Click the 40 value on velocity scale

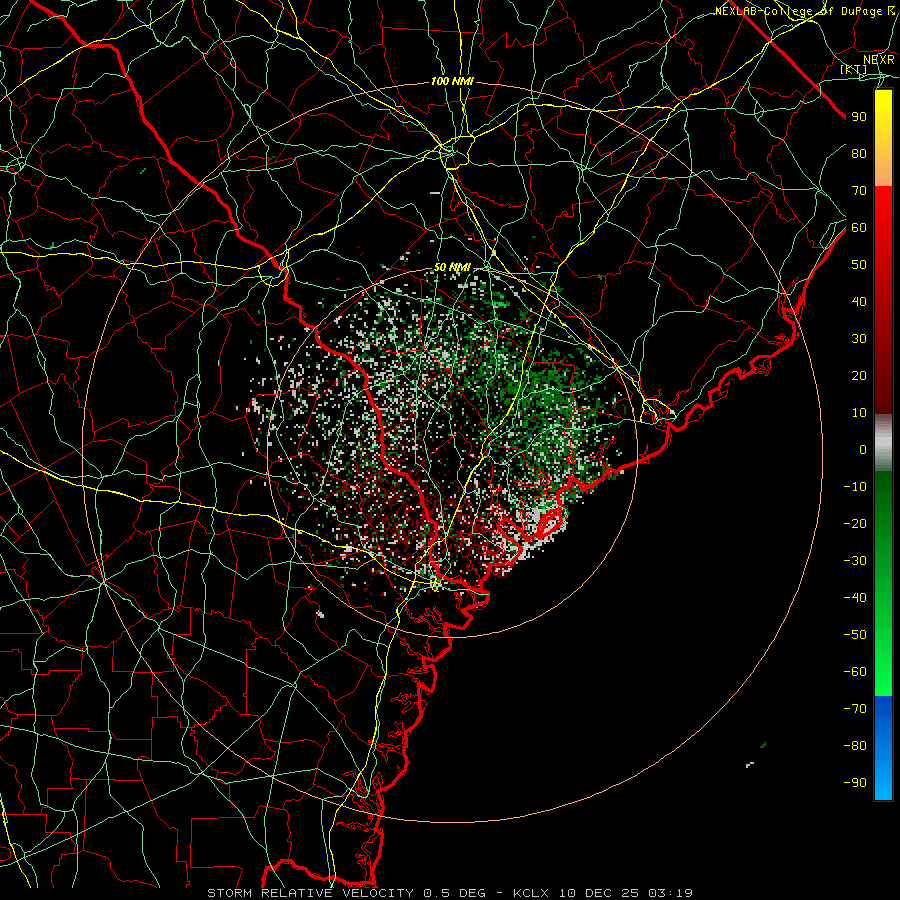pyautogui.click(x=859, y=301)
